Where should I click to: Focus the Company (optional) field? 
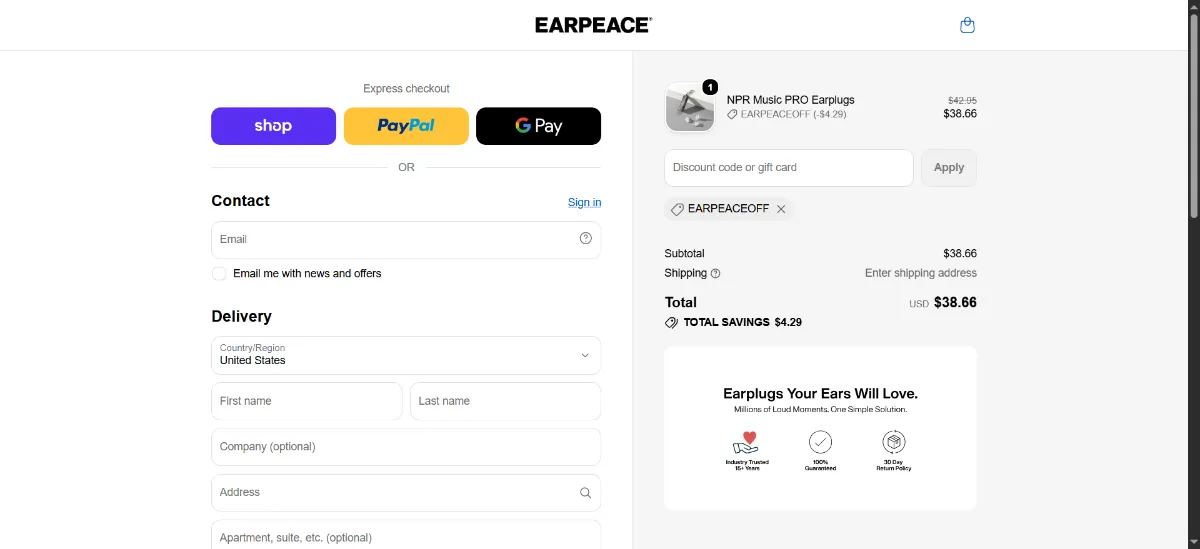coord(406,447)
